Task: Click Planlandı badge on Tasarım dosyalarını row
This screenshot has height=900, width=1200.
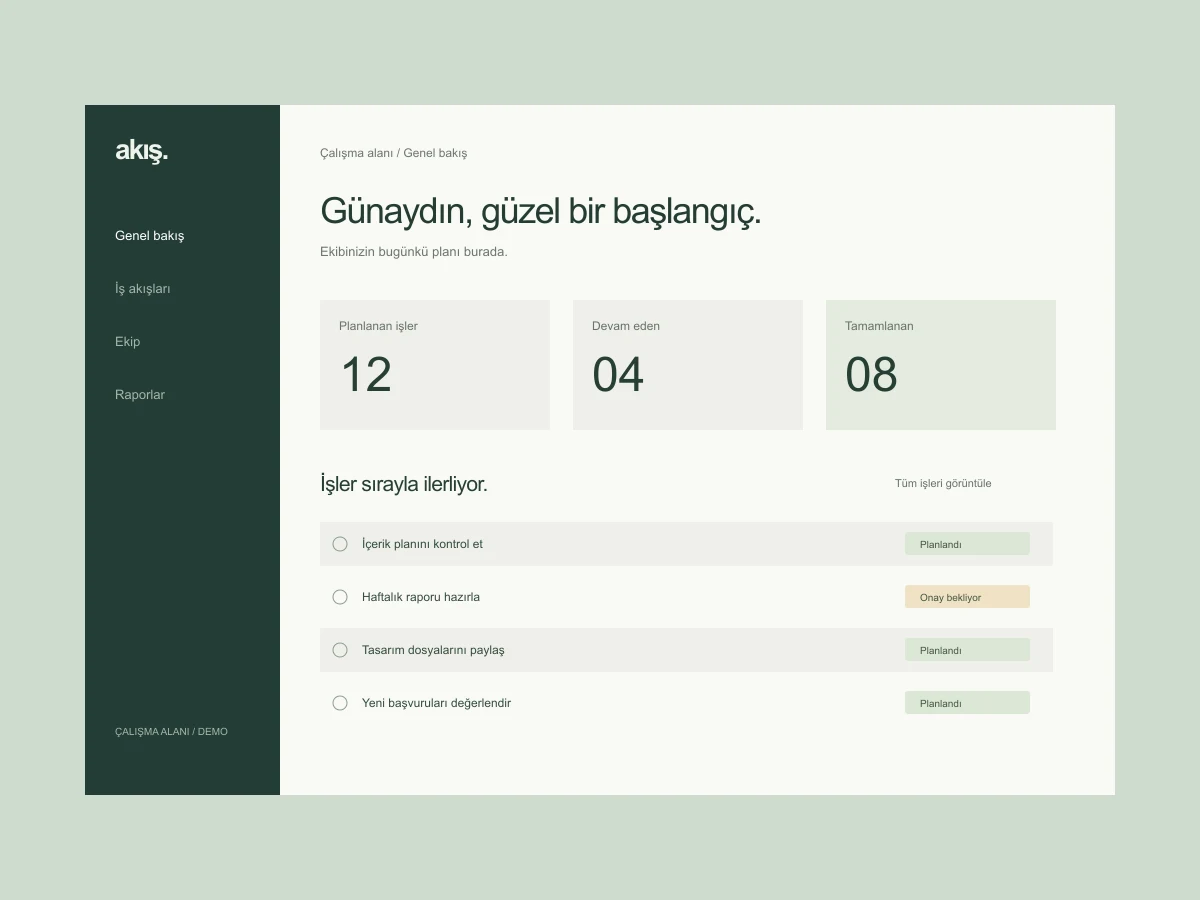Action: [967, 650]
